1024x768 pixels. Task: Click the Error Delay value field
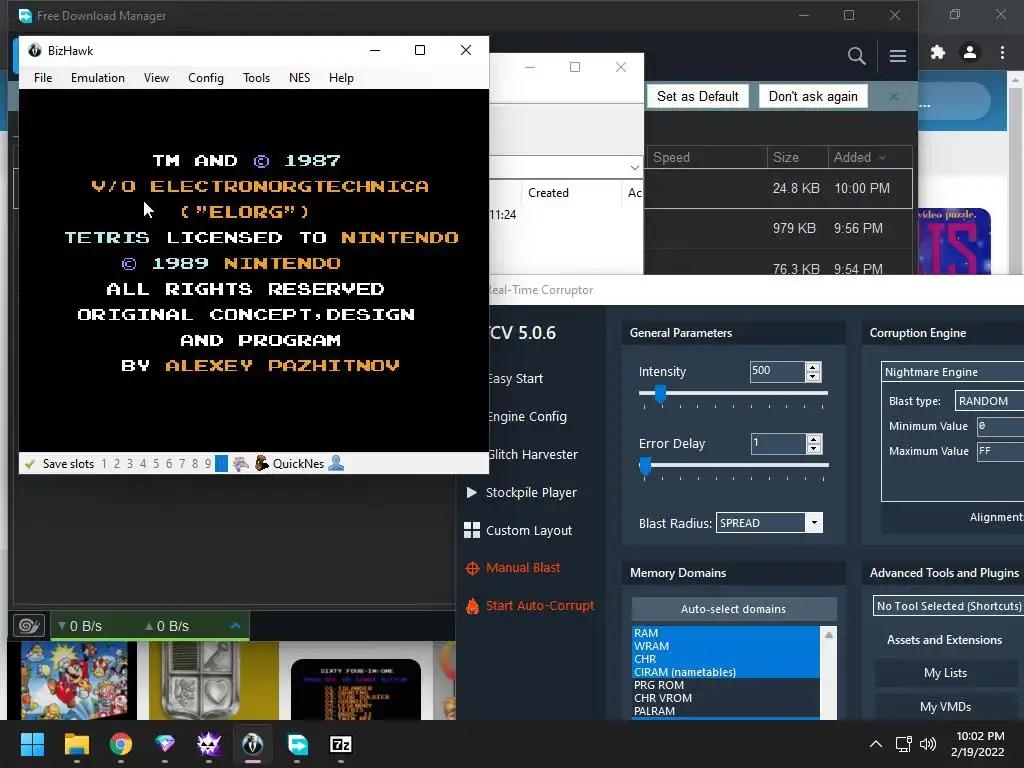[778, 444]
